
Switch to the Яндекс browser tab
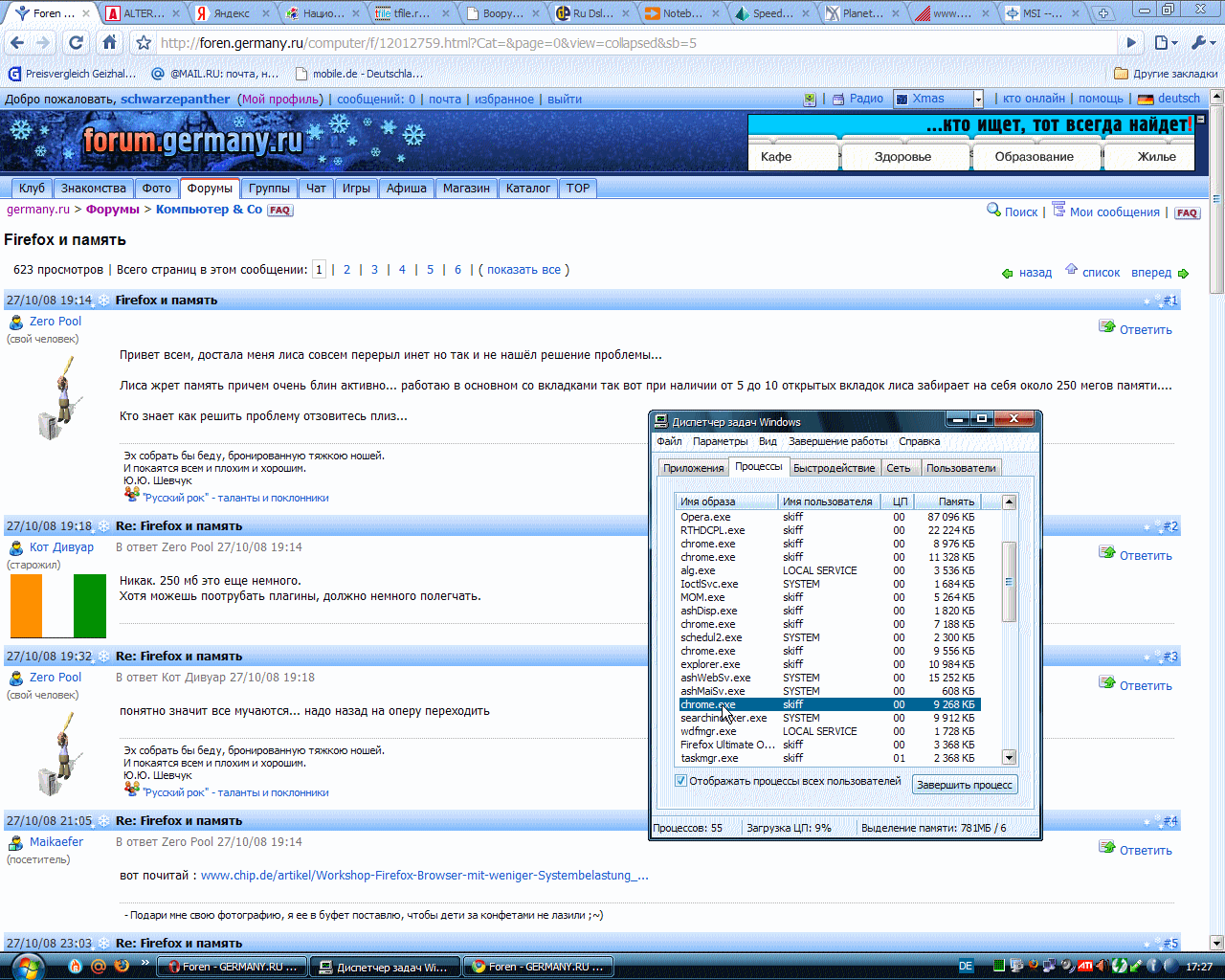[x=231, y=13]
